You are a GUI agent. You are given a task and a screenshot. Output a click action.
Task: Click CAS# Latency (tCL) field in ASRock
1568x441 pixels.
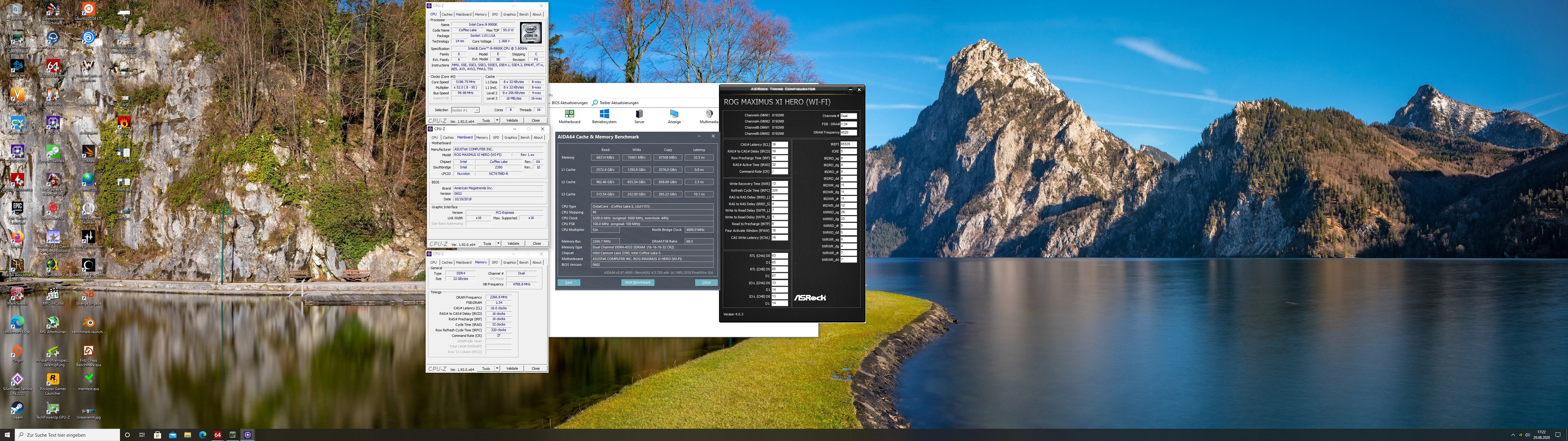780,145
